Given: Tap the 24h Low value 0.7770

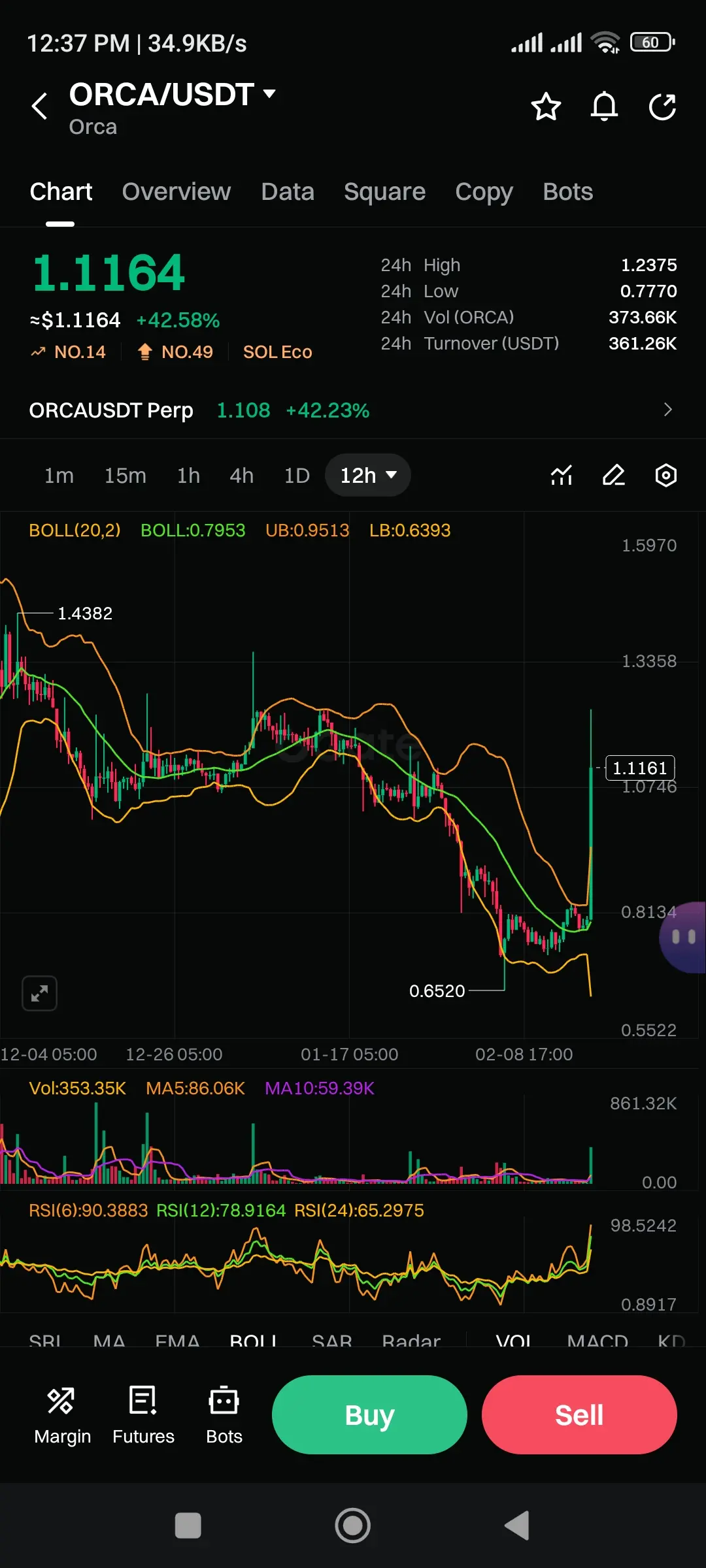Looking at the screenshot, I should 648,291.
